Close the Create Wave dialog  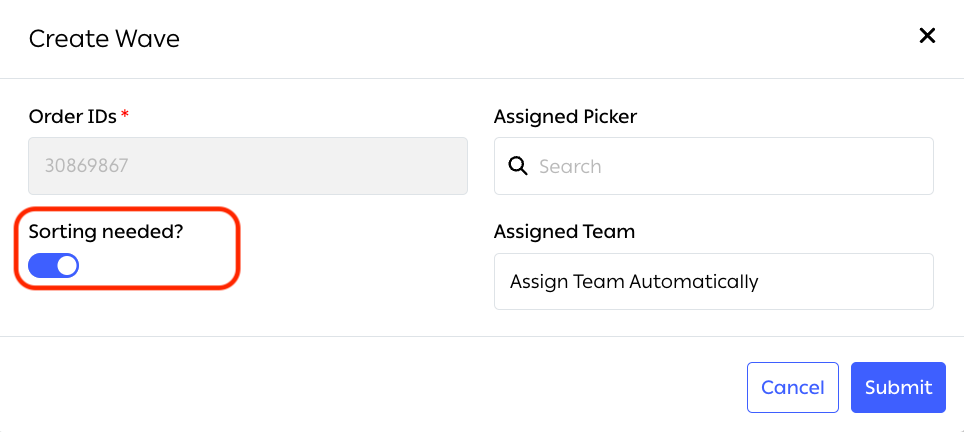(x=927, y=37)
